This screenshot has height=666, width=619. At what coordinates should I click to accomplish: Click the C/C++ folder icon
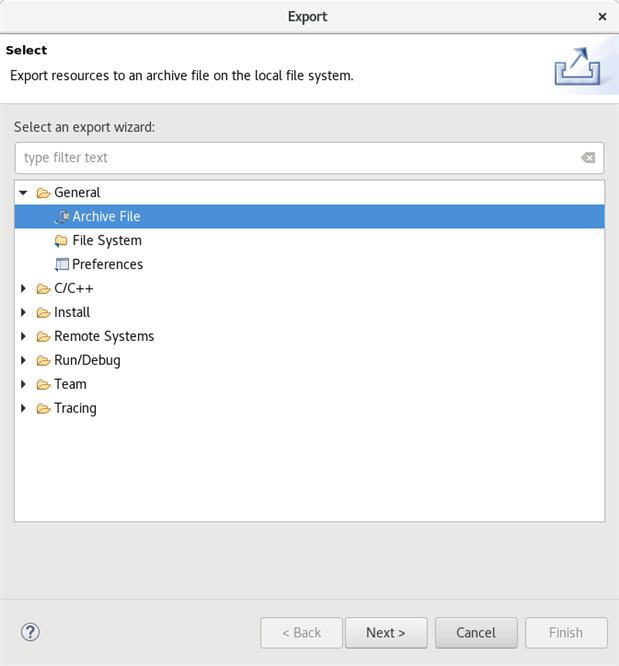pos(43,288)
